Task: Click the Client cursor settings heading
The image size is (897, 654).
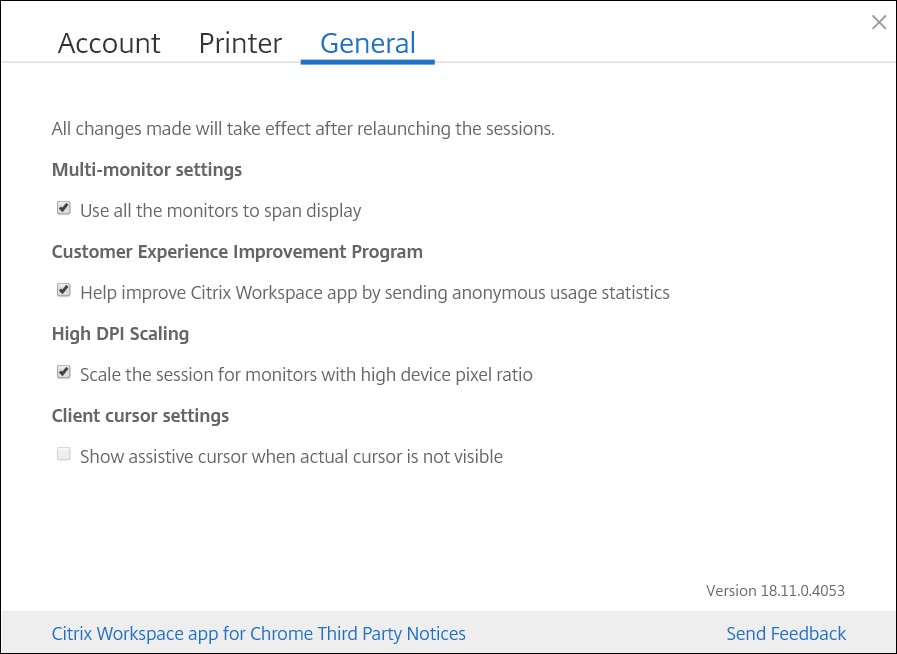Action: click(x=140, y=415)
